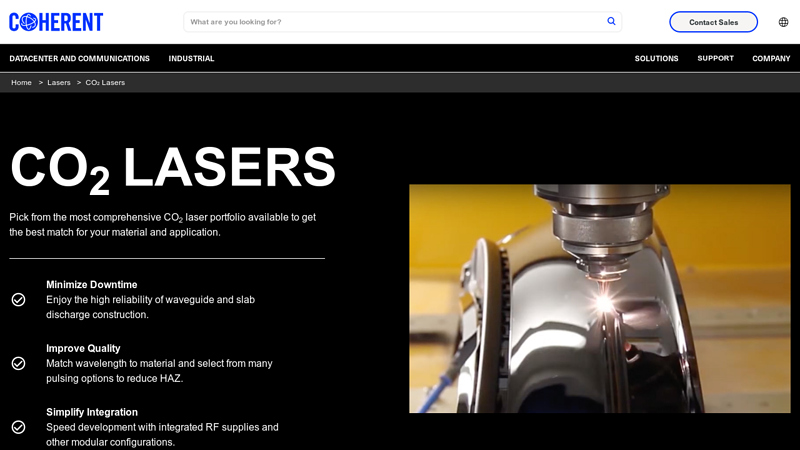
Task: Click the 'Simplify Integration' heading text
Action: coord(92,412)
